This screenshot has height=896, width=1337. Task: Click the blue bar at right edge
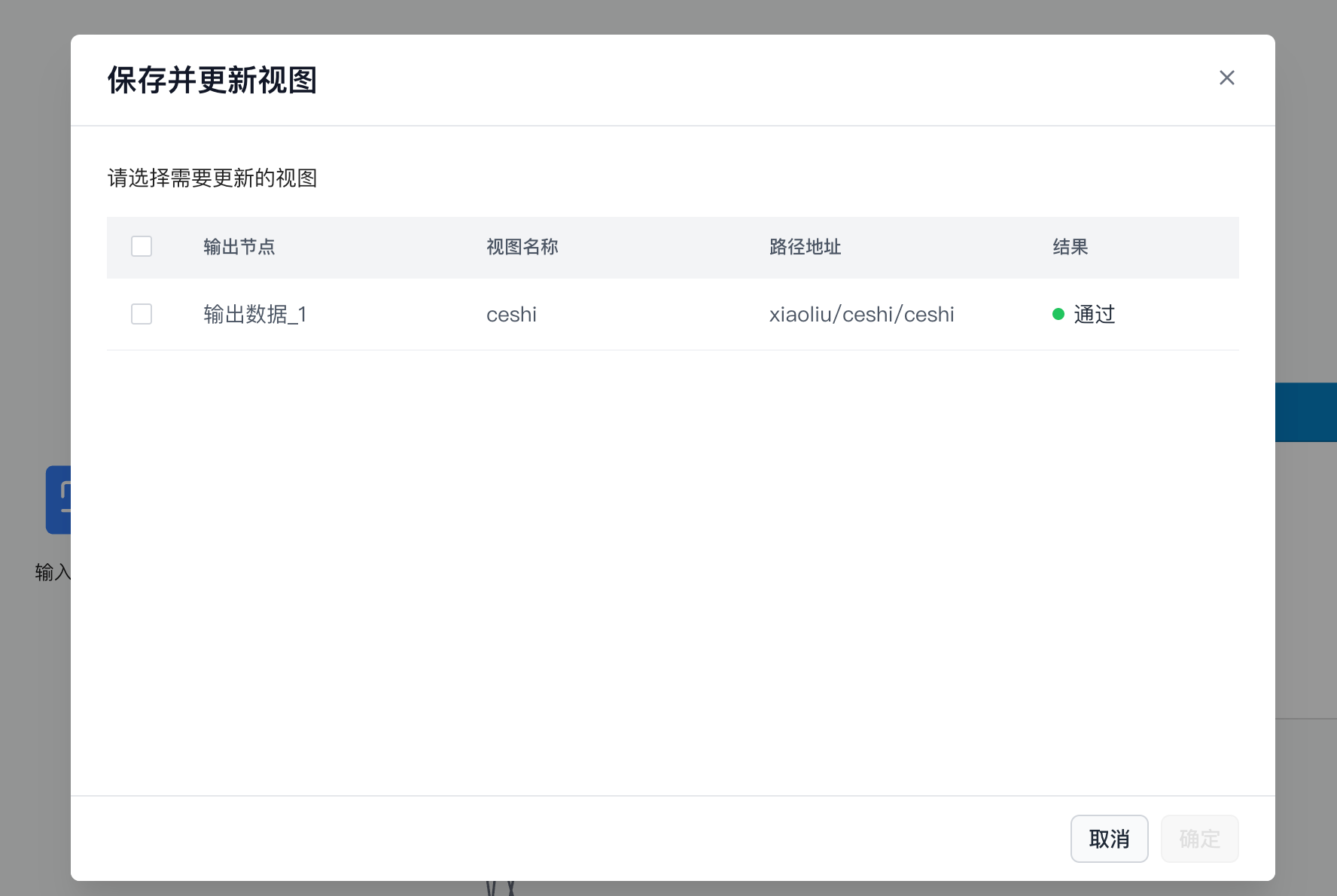click(1305, 412)
